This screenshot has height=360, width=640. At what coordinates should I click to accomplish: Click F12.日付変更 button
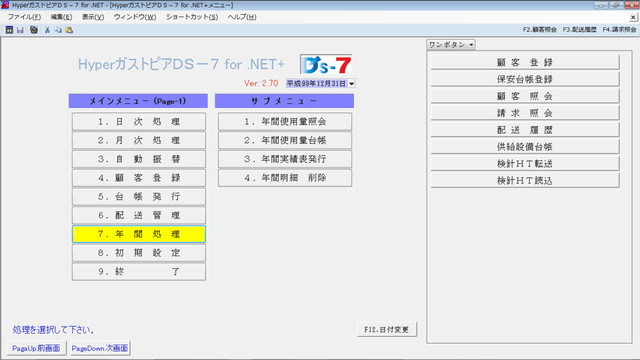pos(387,329)
